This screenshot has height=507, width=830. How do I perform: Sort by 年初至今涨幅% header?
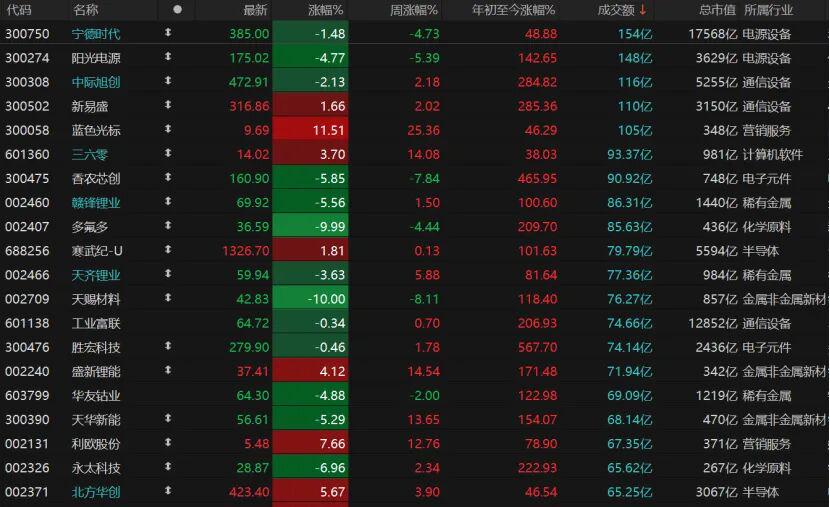[513, 10]
